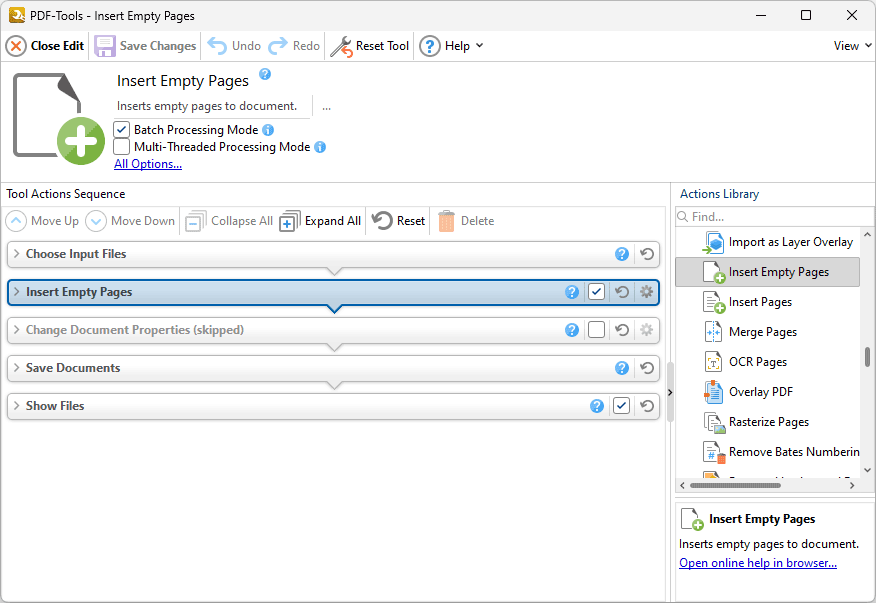
Task: Expand the Show Files step
Action: (17, 406)
